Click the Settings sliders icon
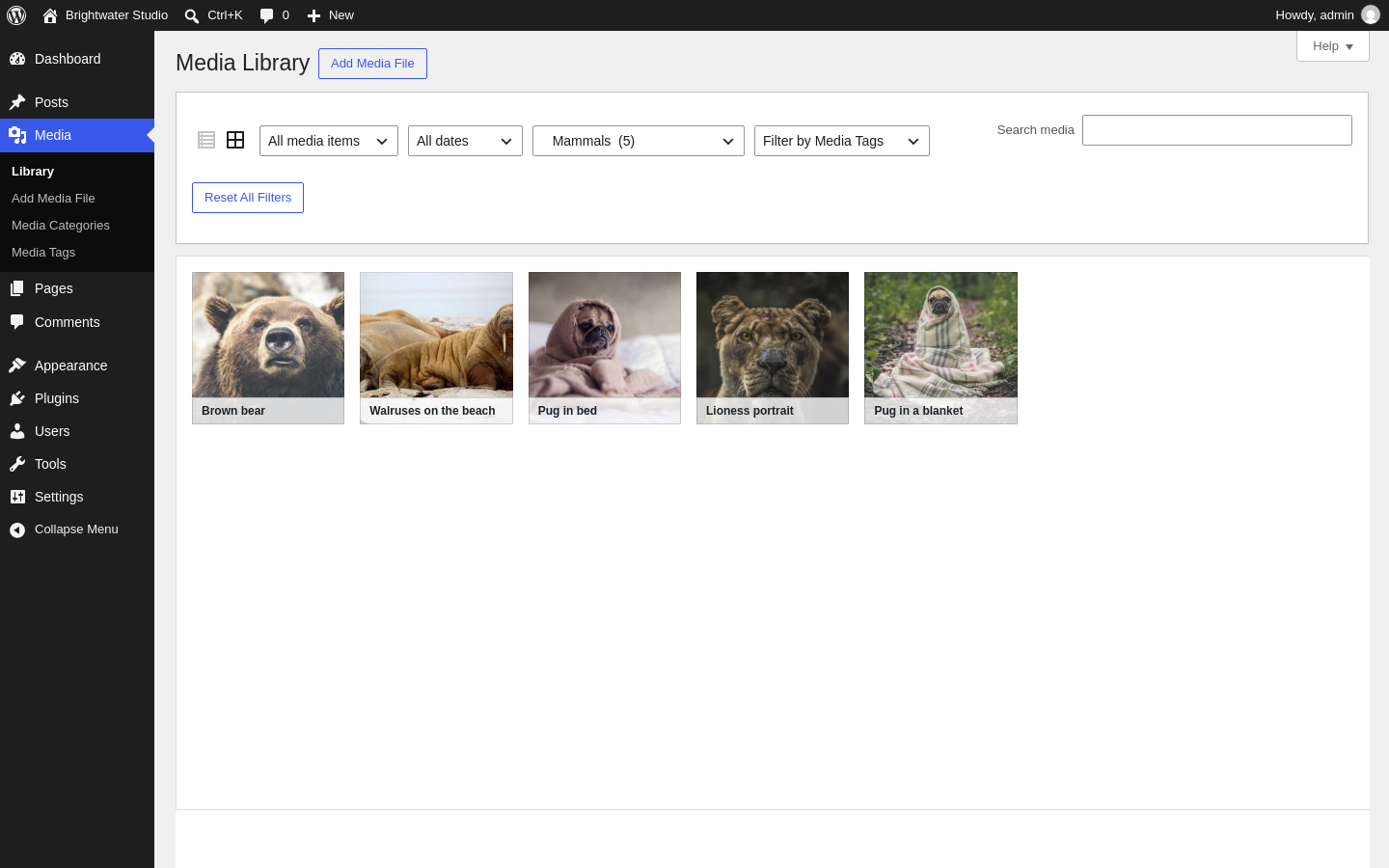The width and height of the screenshot is (1389, 868). pyautogui.click(x=17, y=497)
